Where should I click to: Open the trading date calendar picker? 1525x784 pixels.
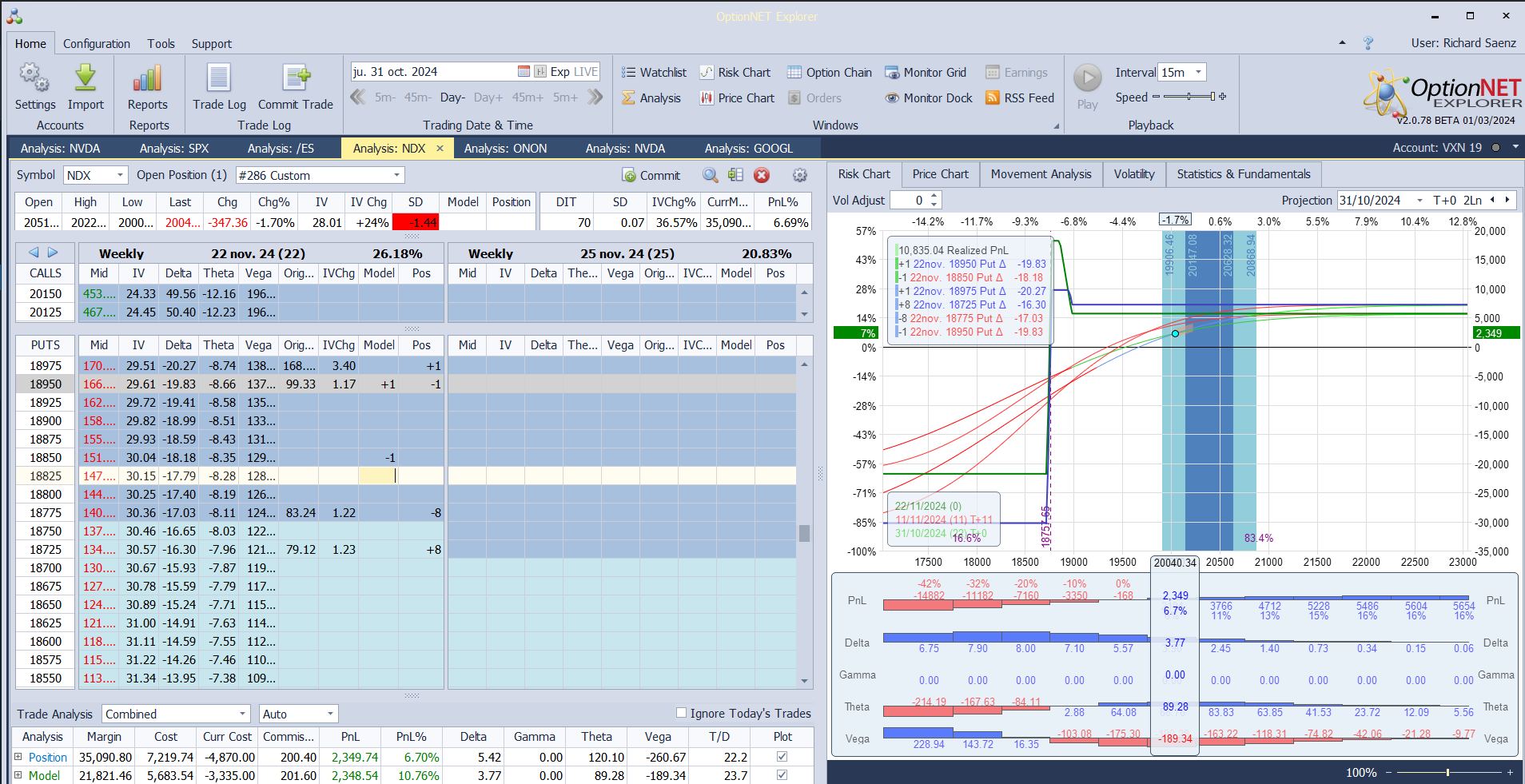click(524, 72)
